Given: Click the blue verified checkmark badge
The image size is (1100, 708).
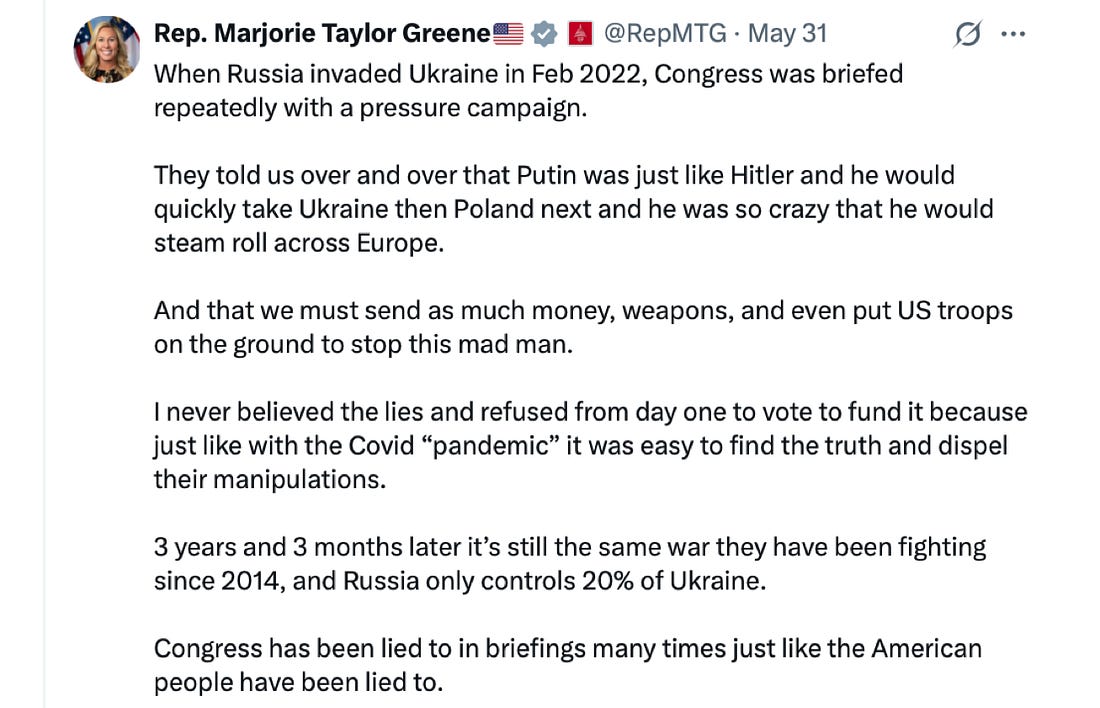Looking at the screenshot, I should pyautogui.click(x=543, y=34).
